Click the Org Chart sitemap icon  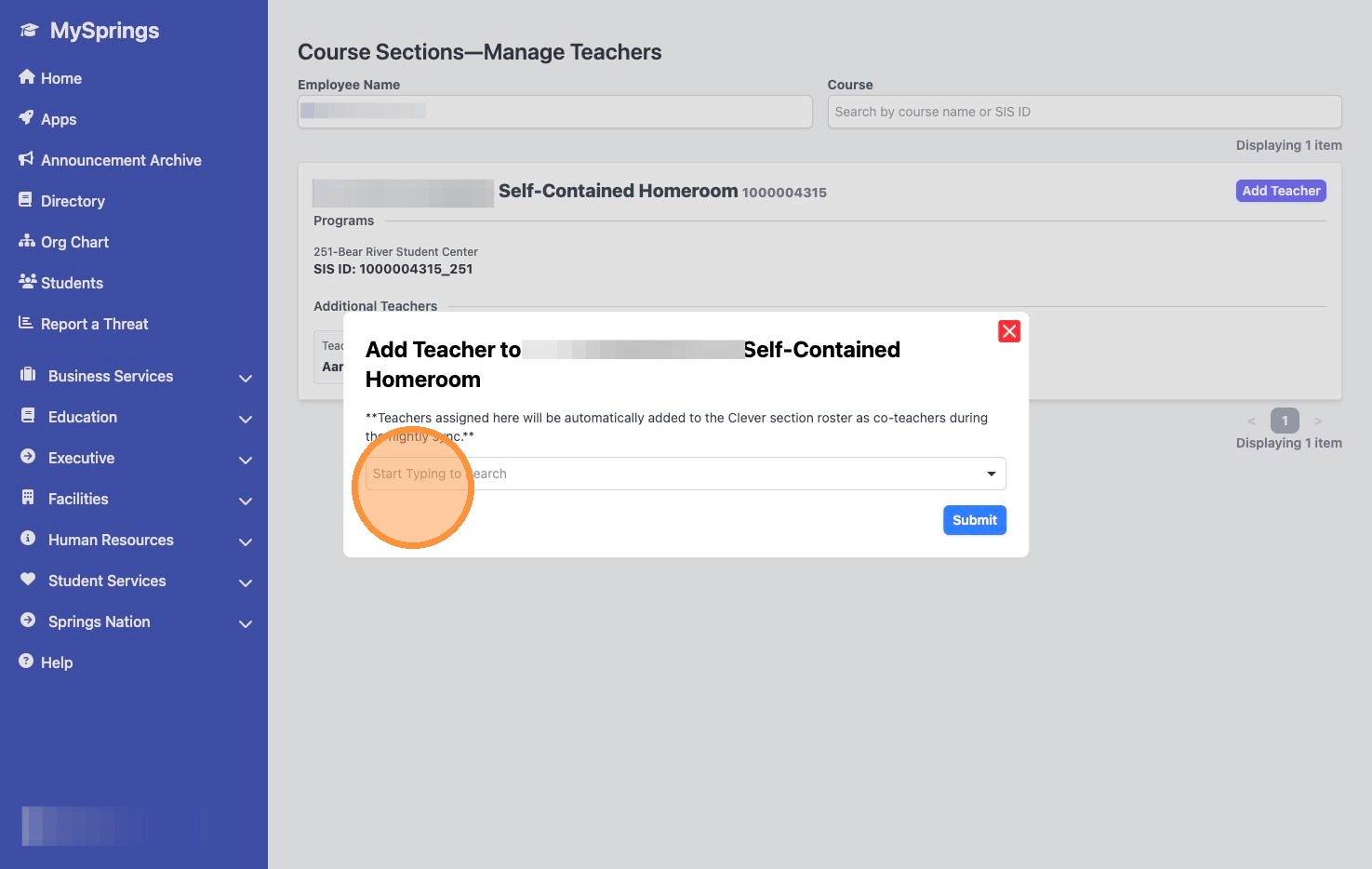tap(27, 241)
